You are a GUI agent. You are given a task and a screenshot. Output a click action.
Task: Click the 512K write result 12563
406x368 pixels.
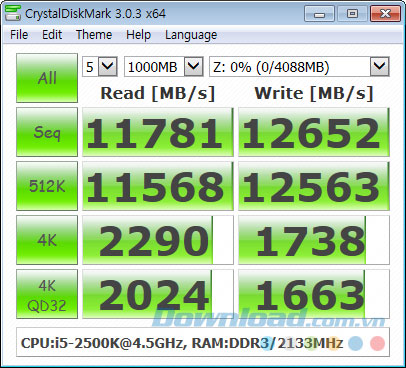[x=314, y=186]
